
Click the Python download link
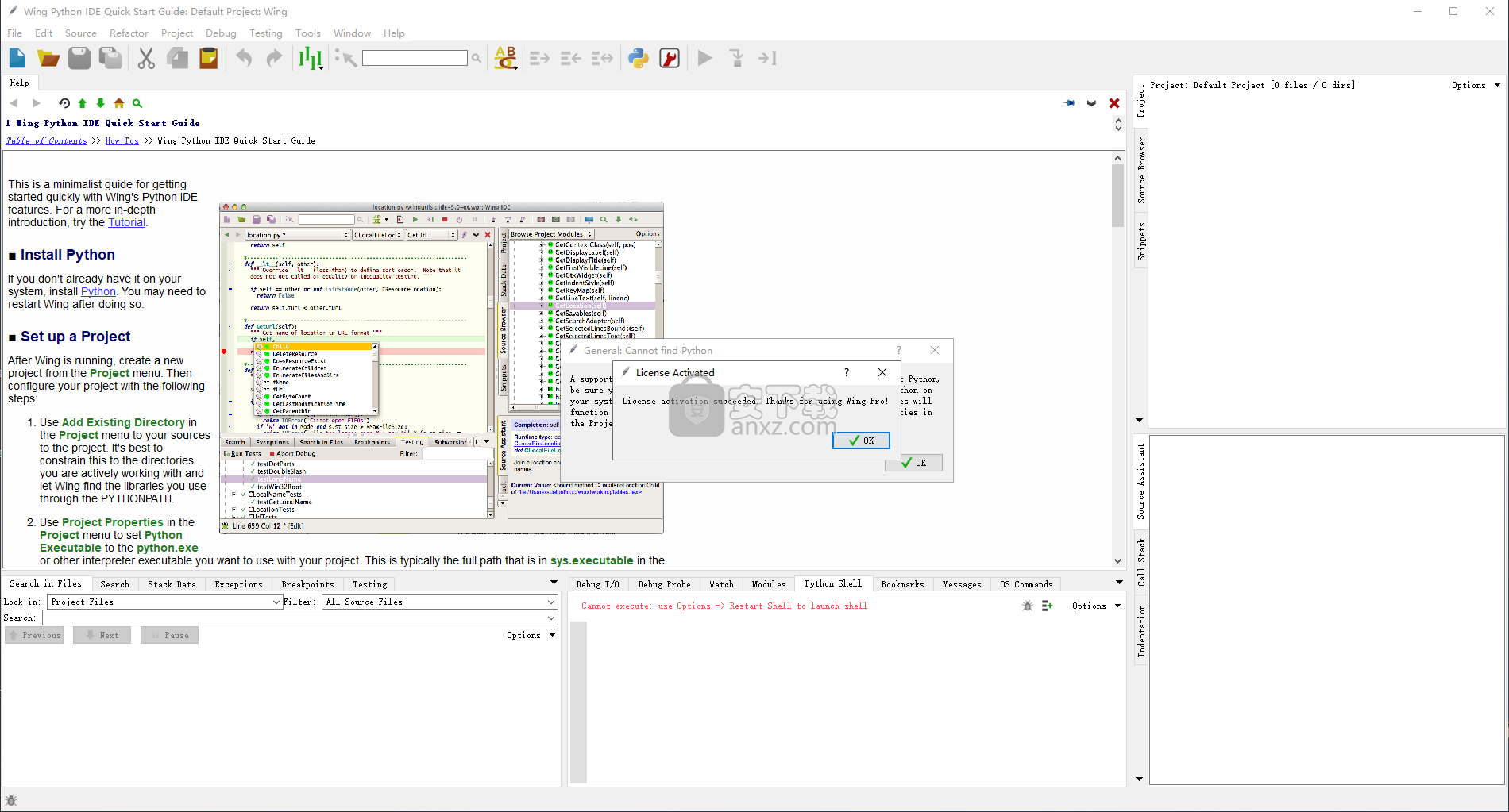pyautogui.click(x=98, y=291)
